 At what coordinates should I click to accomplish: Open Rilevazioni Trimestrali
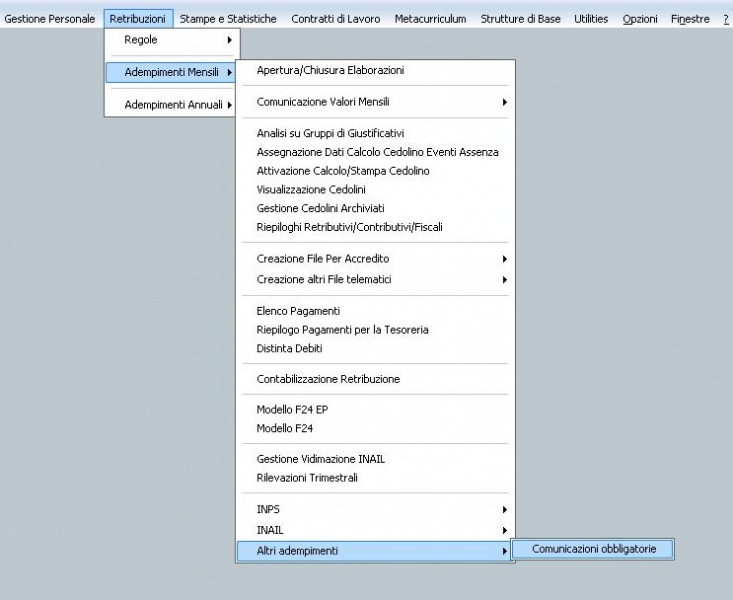coord(375,478)
